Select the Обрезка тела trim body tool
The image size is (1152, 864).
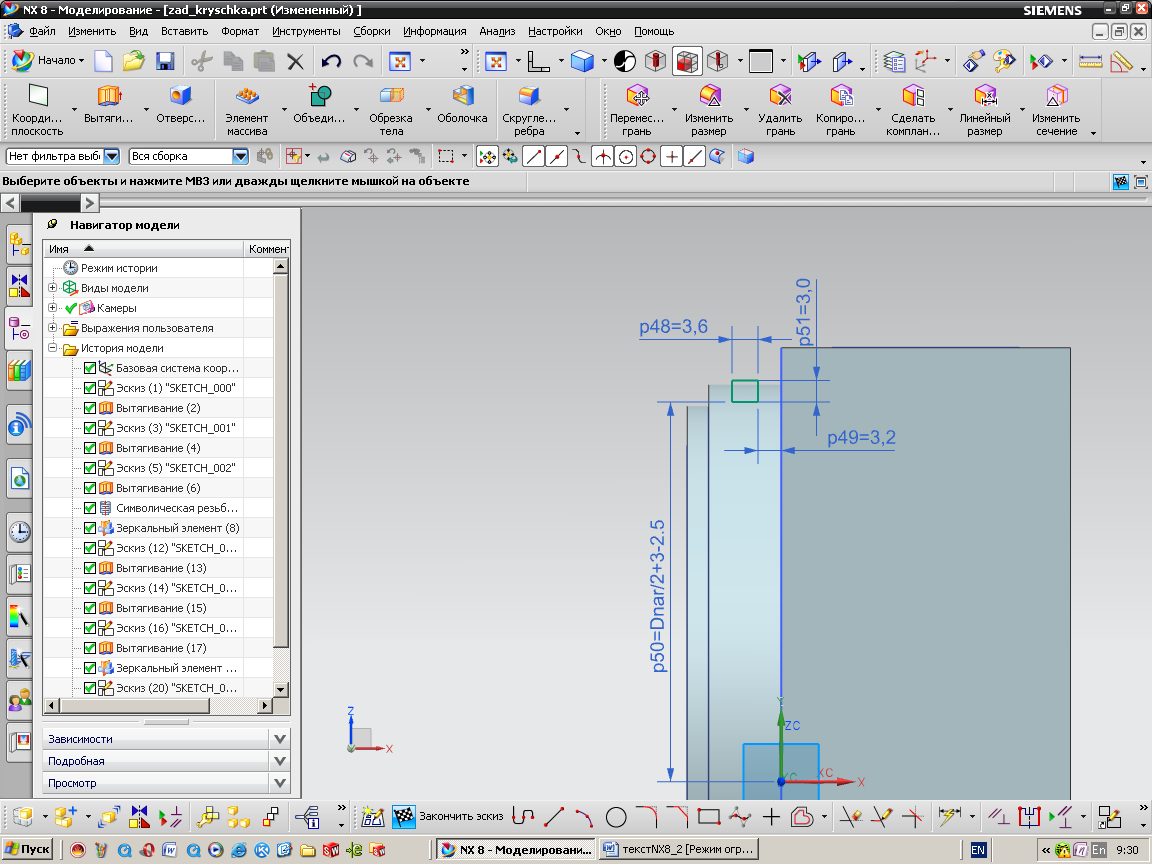[x=391, y=110]
